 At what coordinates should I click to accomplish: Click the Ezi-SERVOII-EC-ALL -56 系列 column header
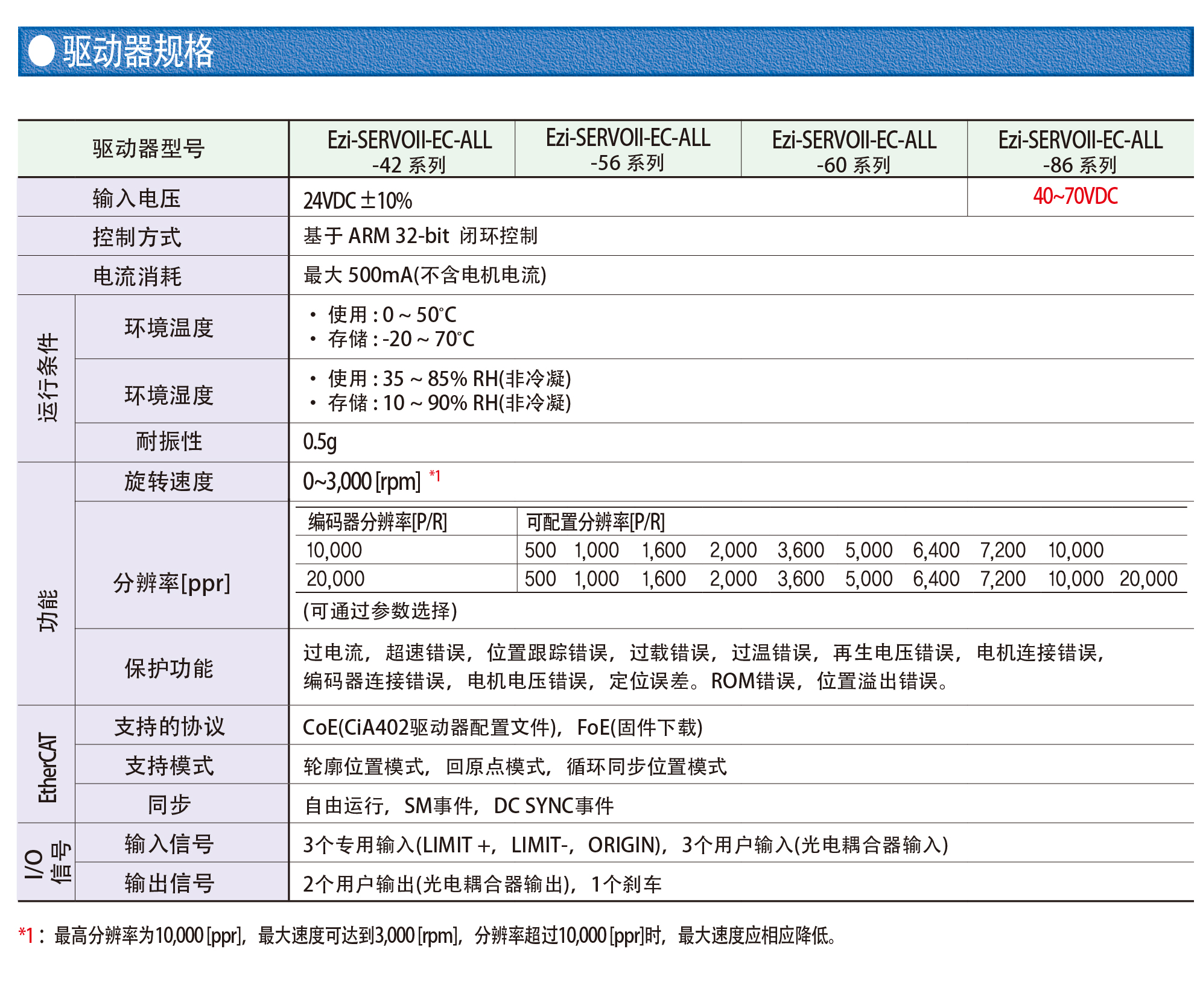627,150
